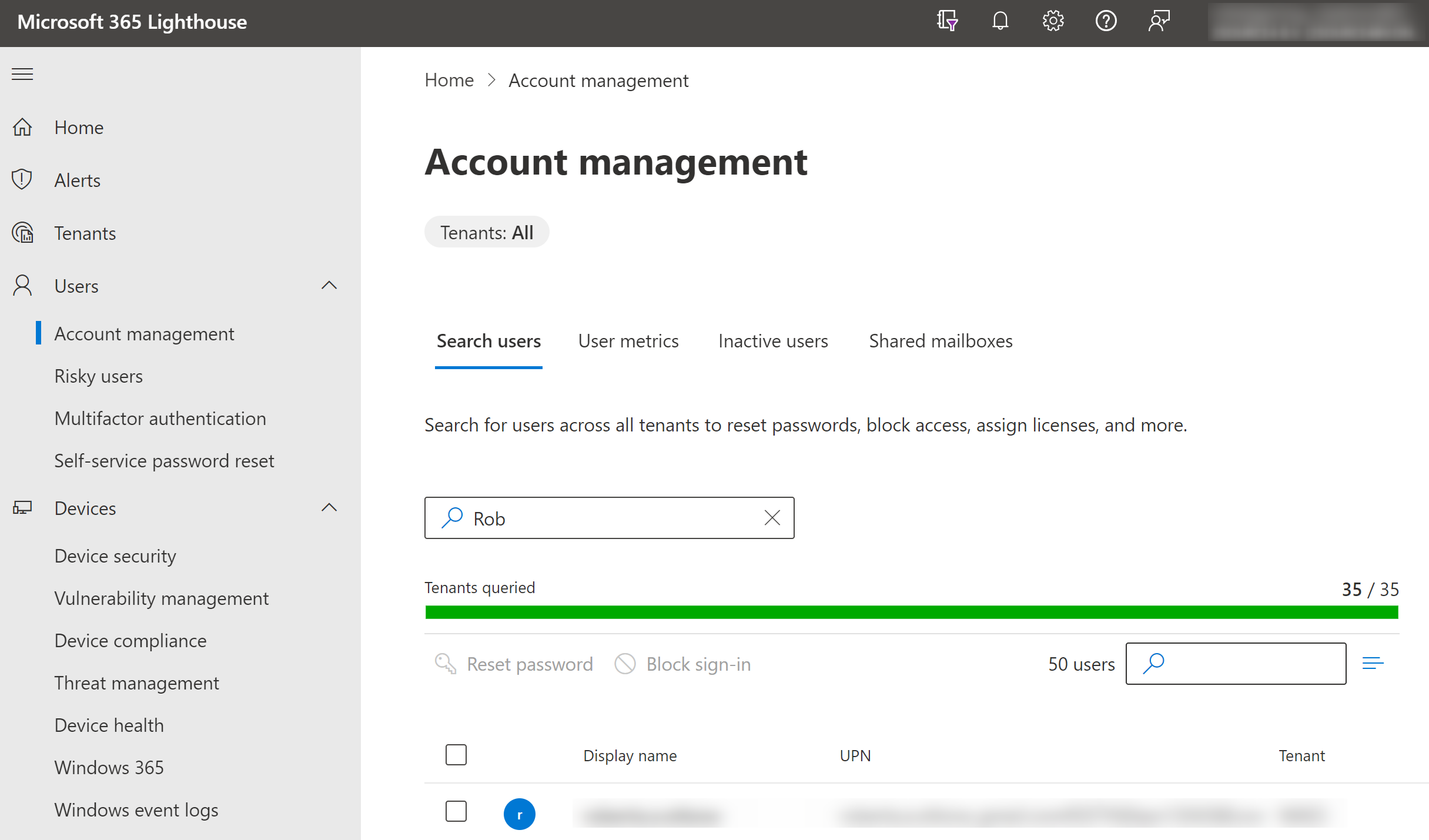Click the Users person icon

point(22,286)
